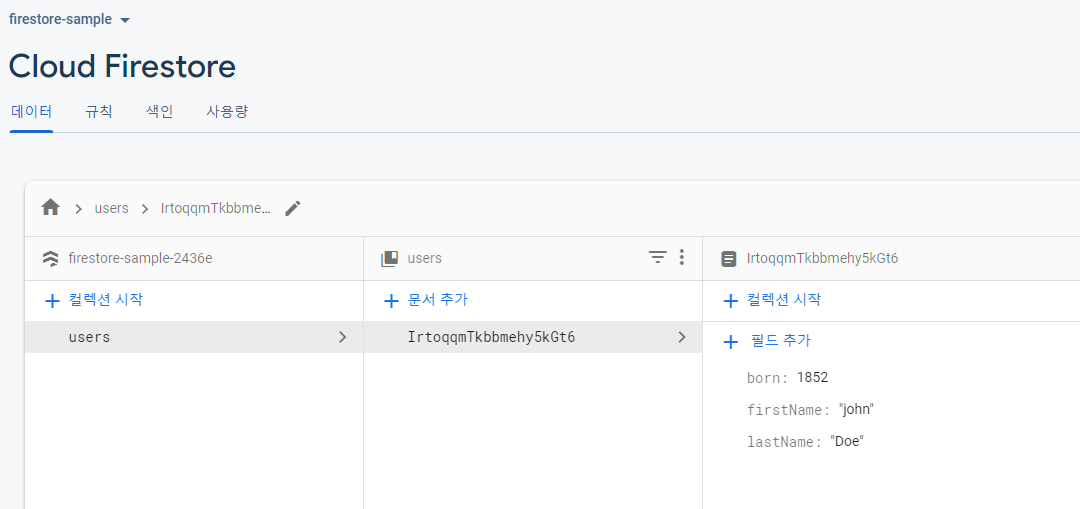Screen dimensions: 1080x509
Task: Click 컬렉션 시작 in the document panel
Action: [x=771, y=300]
